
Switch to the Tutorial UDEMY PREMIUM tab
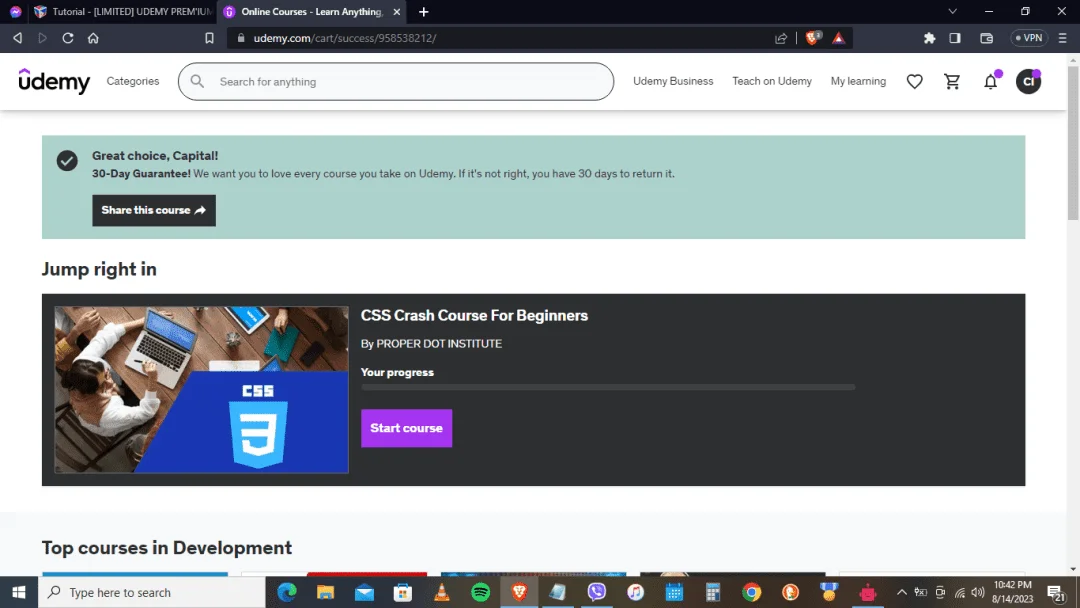pos(124,12)
